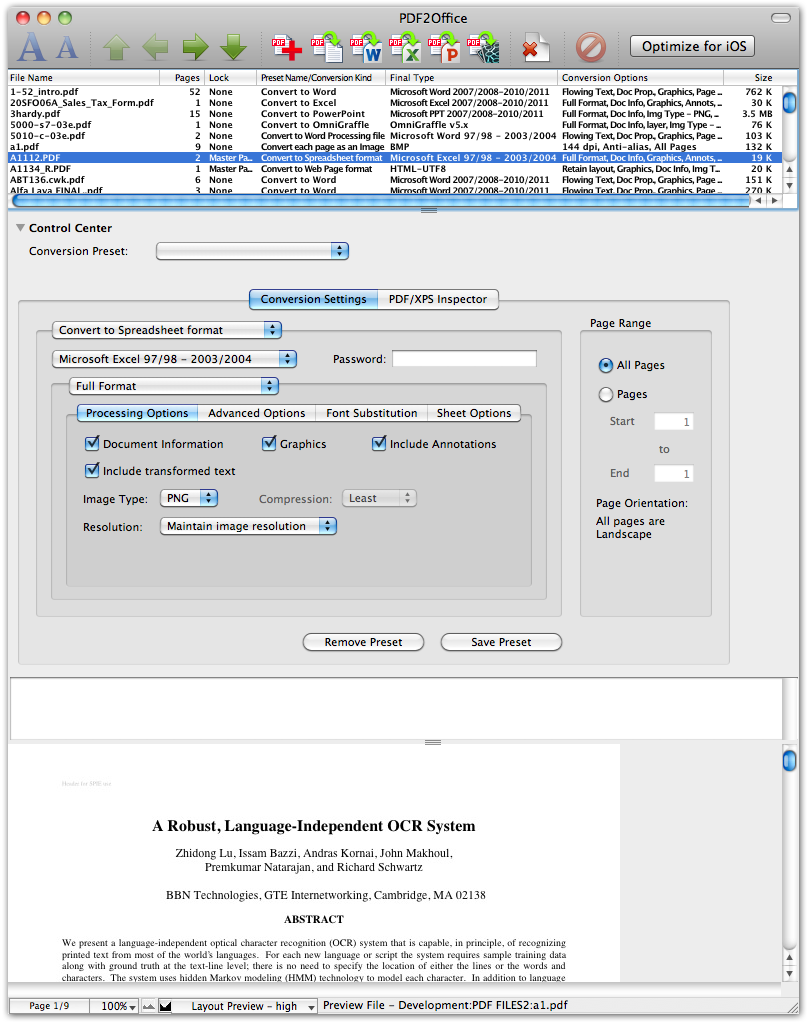This screenshot has width=810, height=1030.
Task: Click the green left arrow icon
Action: pos(155,47)
